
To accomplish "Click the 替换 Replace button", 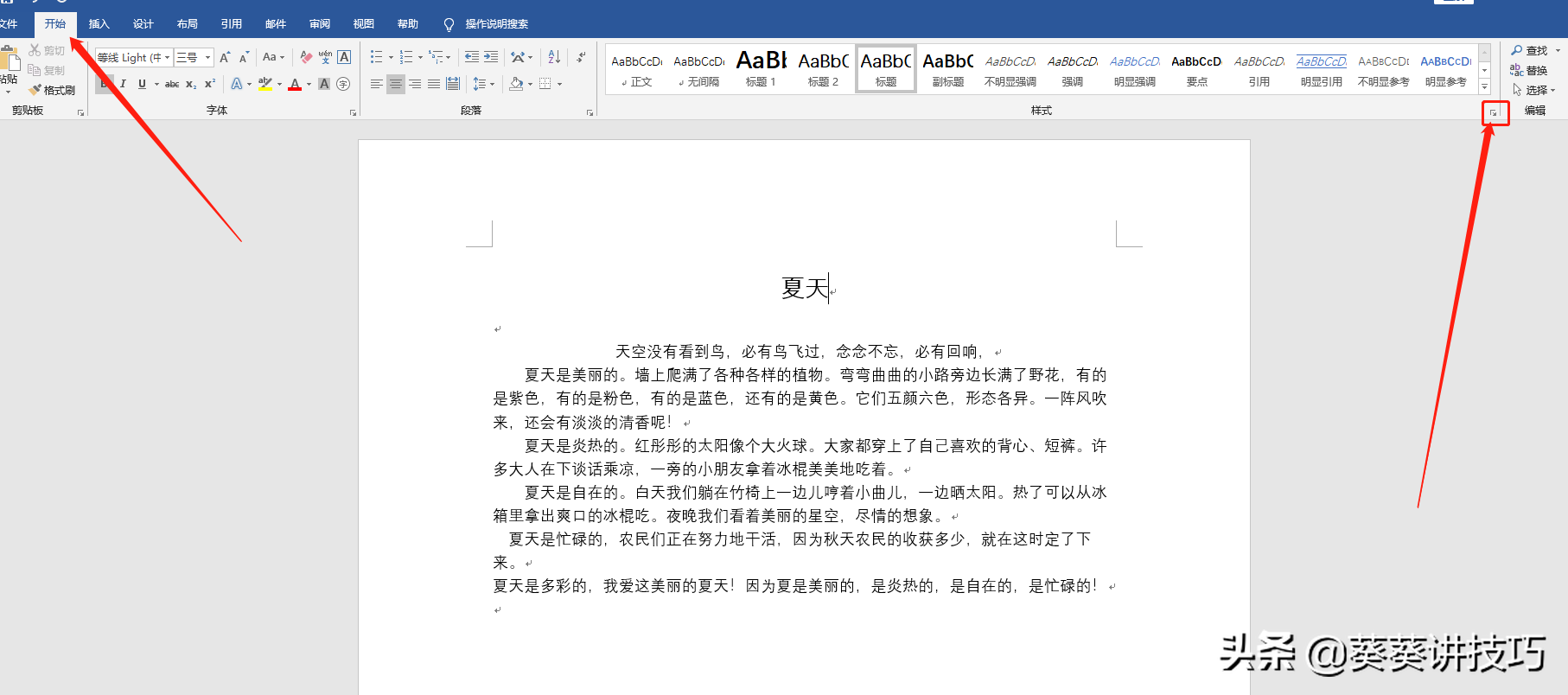I will click(x=1530, y=70).
